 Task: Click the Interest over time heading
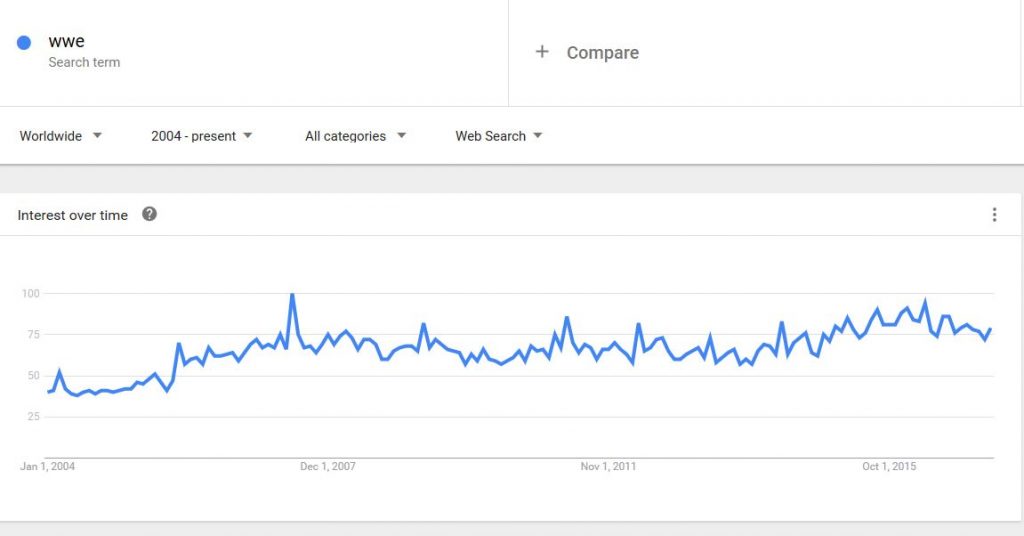point(73,215)
